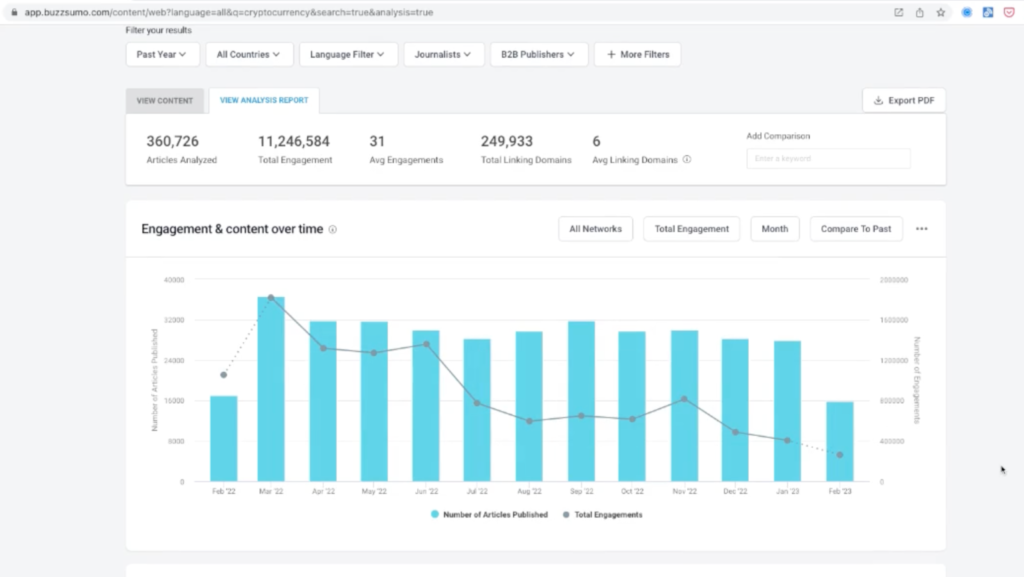The height and width of the screenshot is (577, 1024).
Task: Click the Dec '22 articles bar
Action: tap(735, 411)
